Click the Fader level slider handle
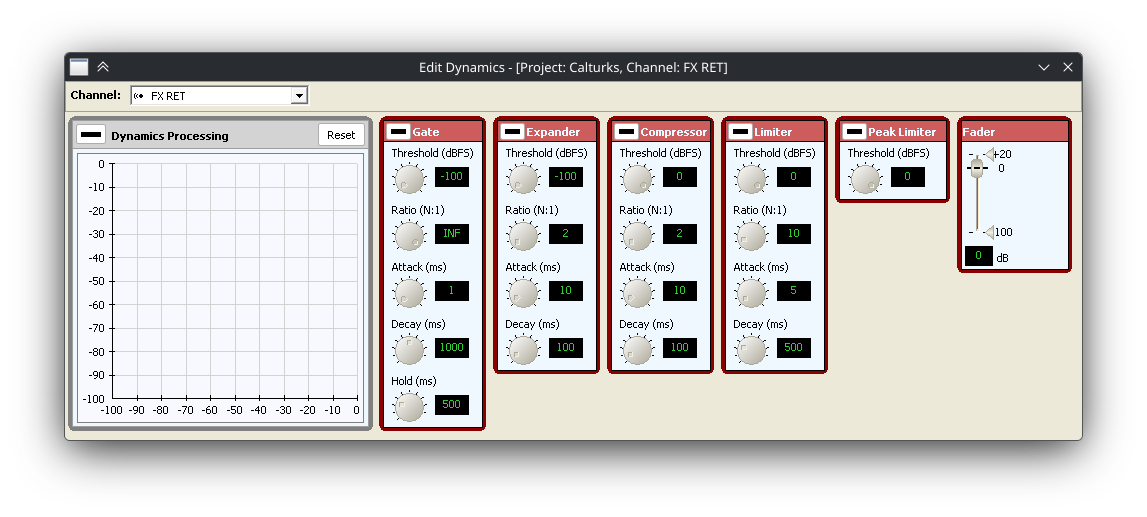1147x517 pixels. click(x=976, y=169)
